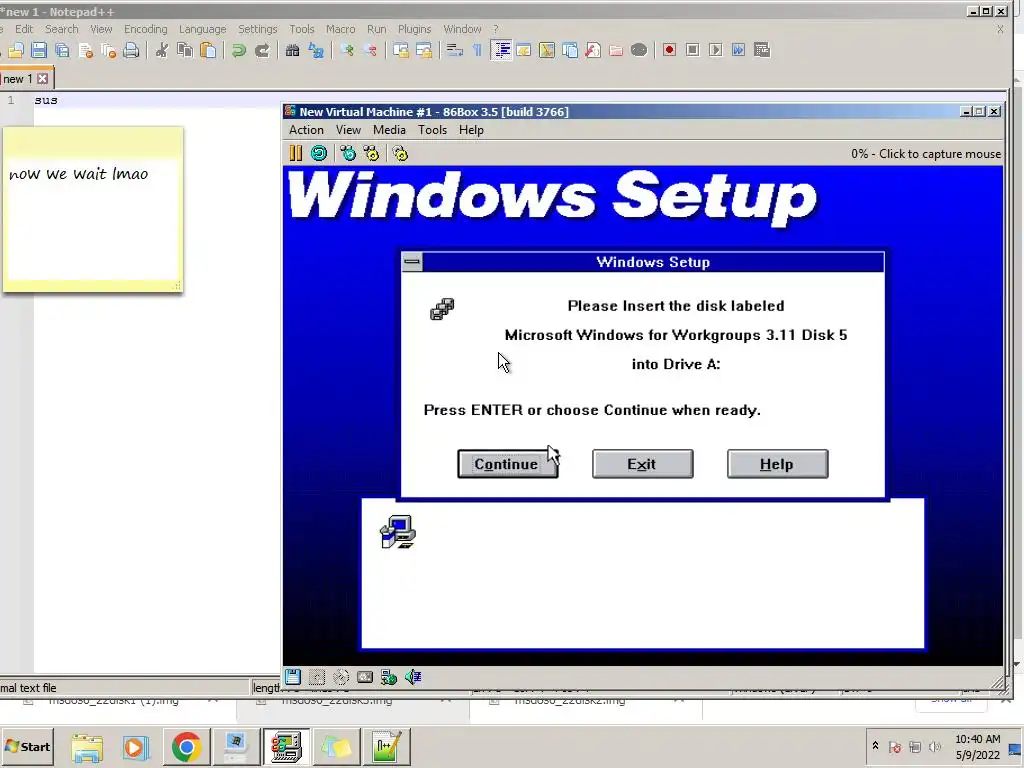Screen dimensions: 1024x768
Task: Open Plugins menu in Notepad++
Action: pyautogui.click(x=414, y=29)
